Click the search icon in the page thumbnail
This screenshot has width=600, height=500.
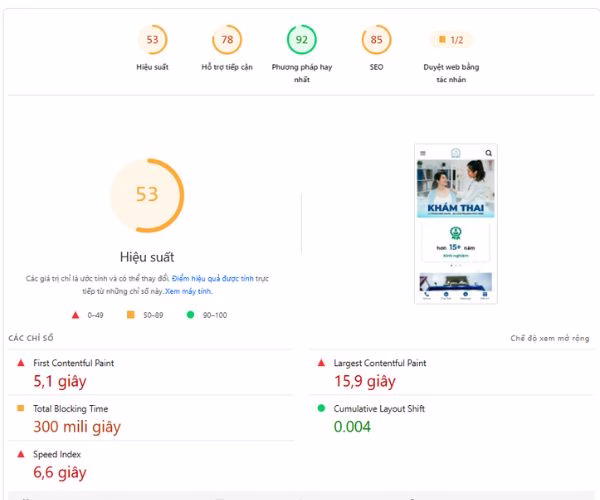489,153
